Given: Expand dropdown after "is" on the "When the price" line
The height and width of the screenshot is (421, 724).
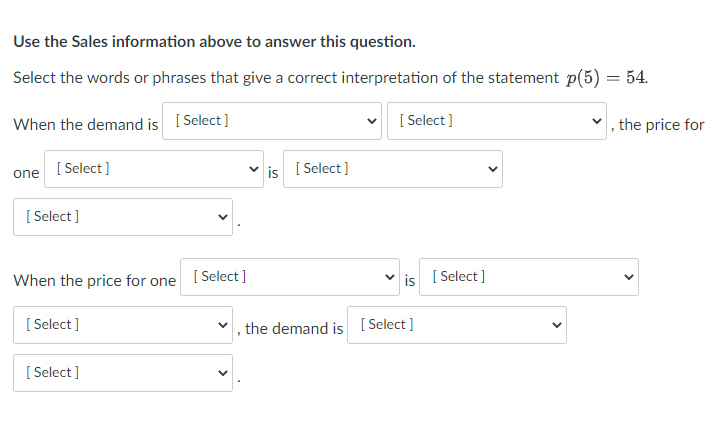Looking at the screenshot, I should [531, 277].
